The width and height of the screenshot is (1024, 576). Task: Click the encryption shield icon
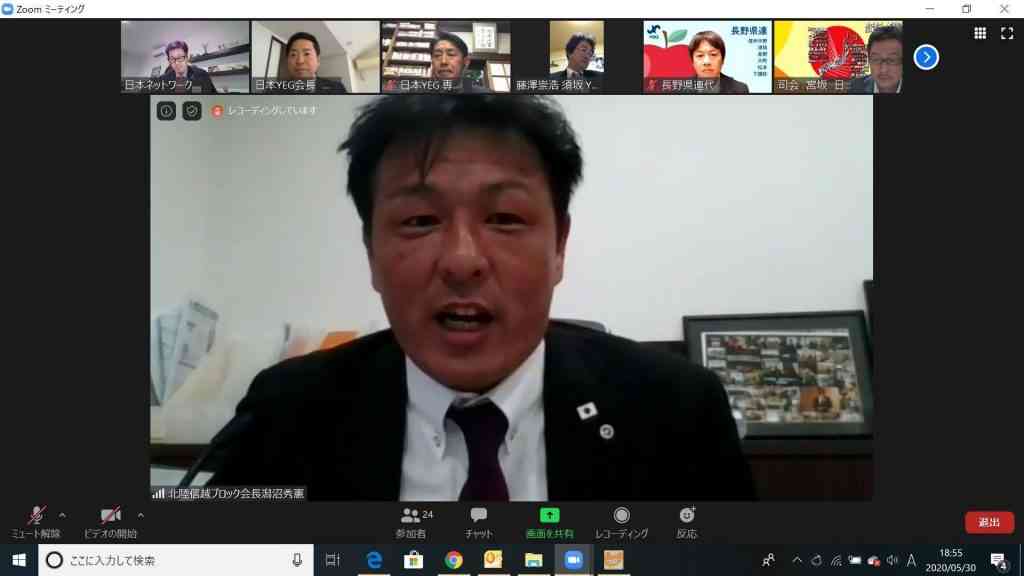coord(191,111)
